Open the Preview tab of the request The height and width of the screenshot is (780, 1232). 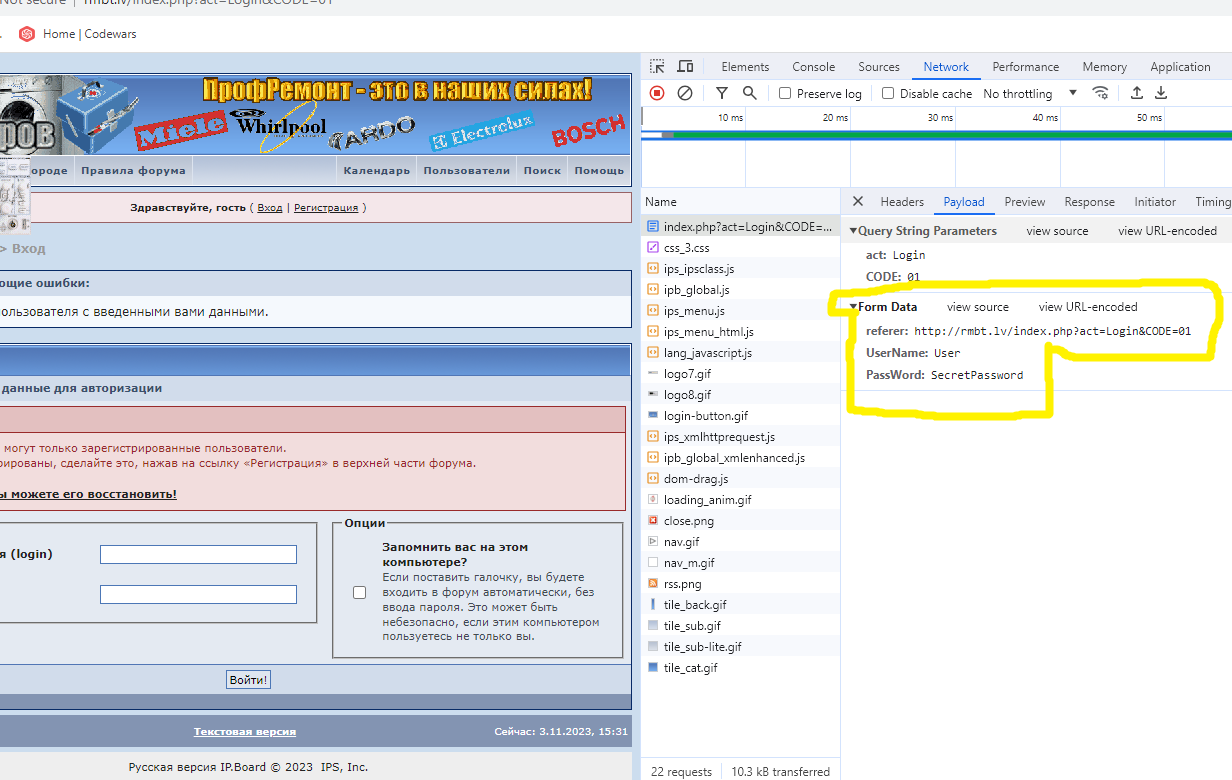click(x=1025, y=202)
